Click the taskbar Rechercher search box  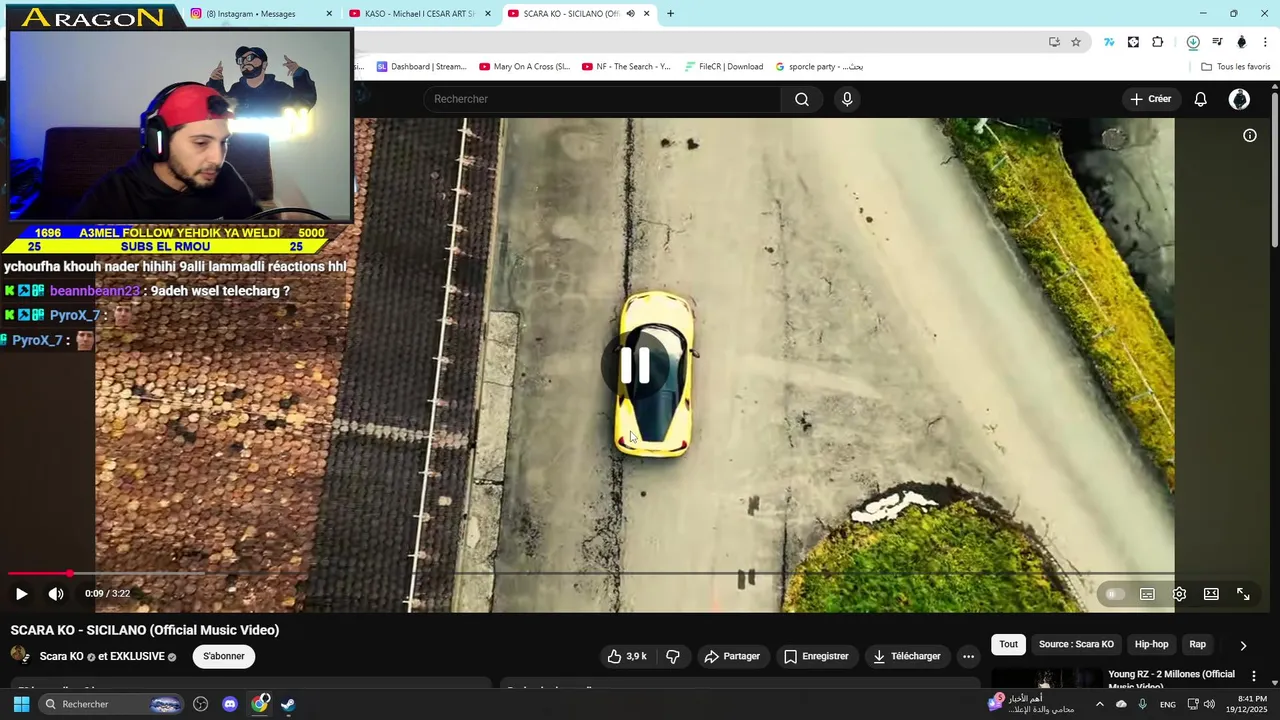point(113,704)
